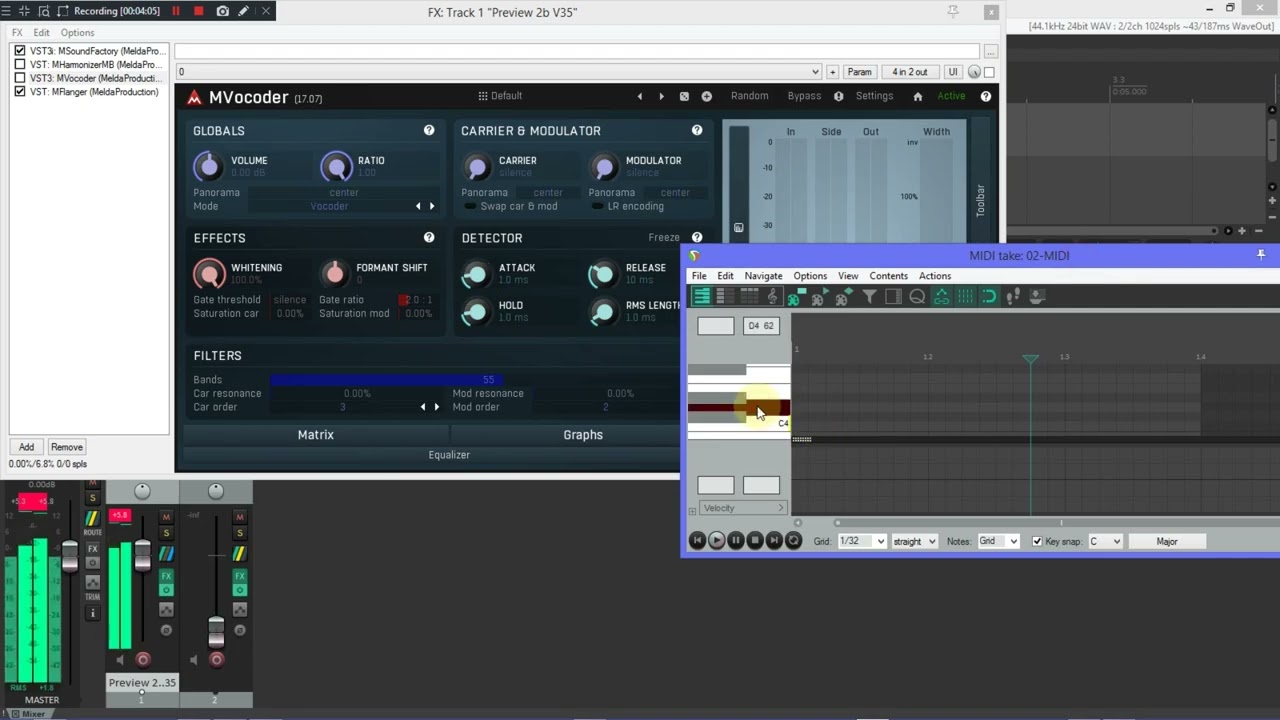
Task: Click quantize icon in MIDI editor toolbar
Action: [917, 296]
